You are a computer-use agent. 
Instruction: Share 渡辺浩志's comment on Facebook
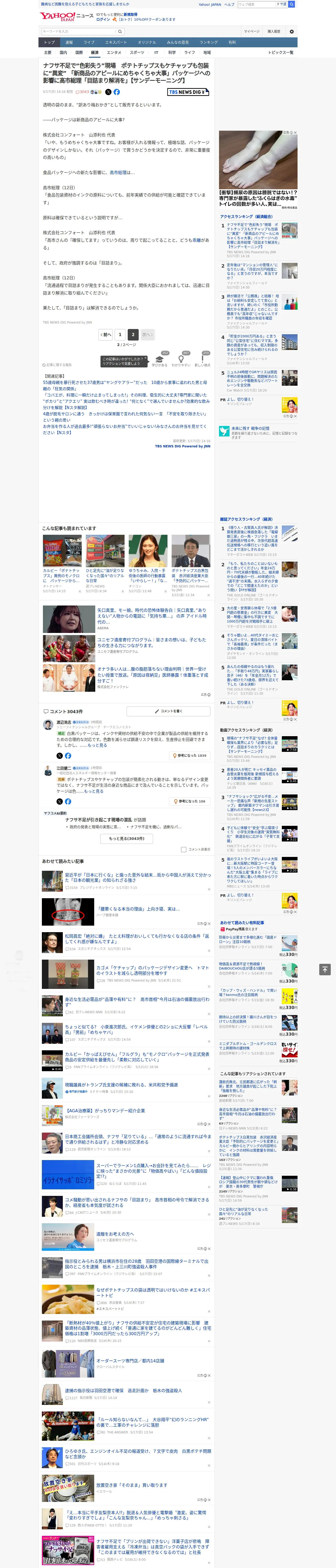point(68,756)
